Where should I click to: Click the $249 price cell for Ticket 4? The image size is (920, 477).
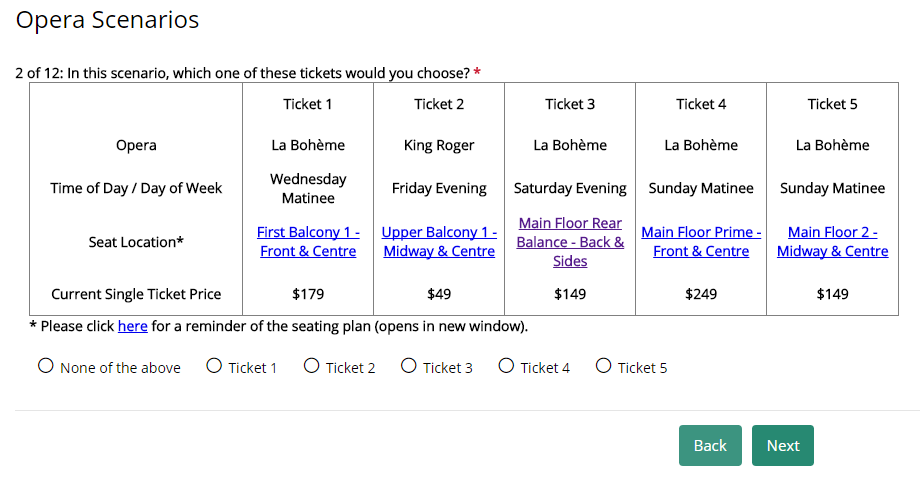click(701, 294)
